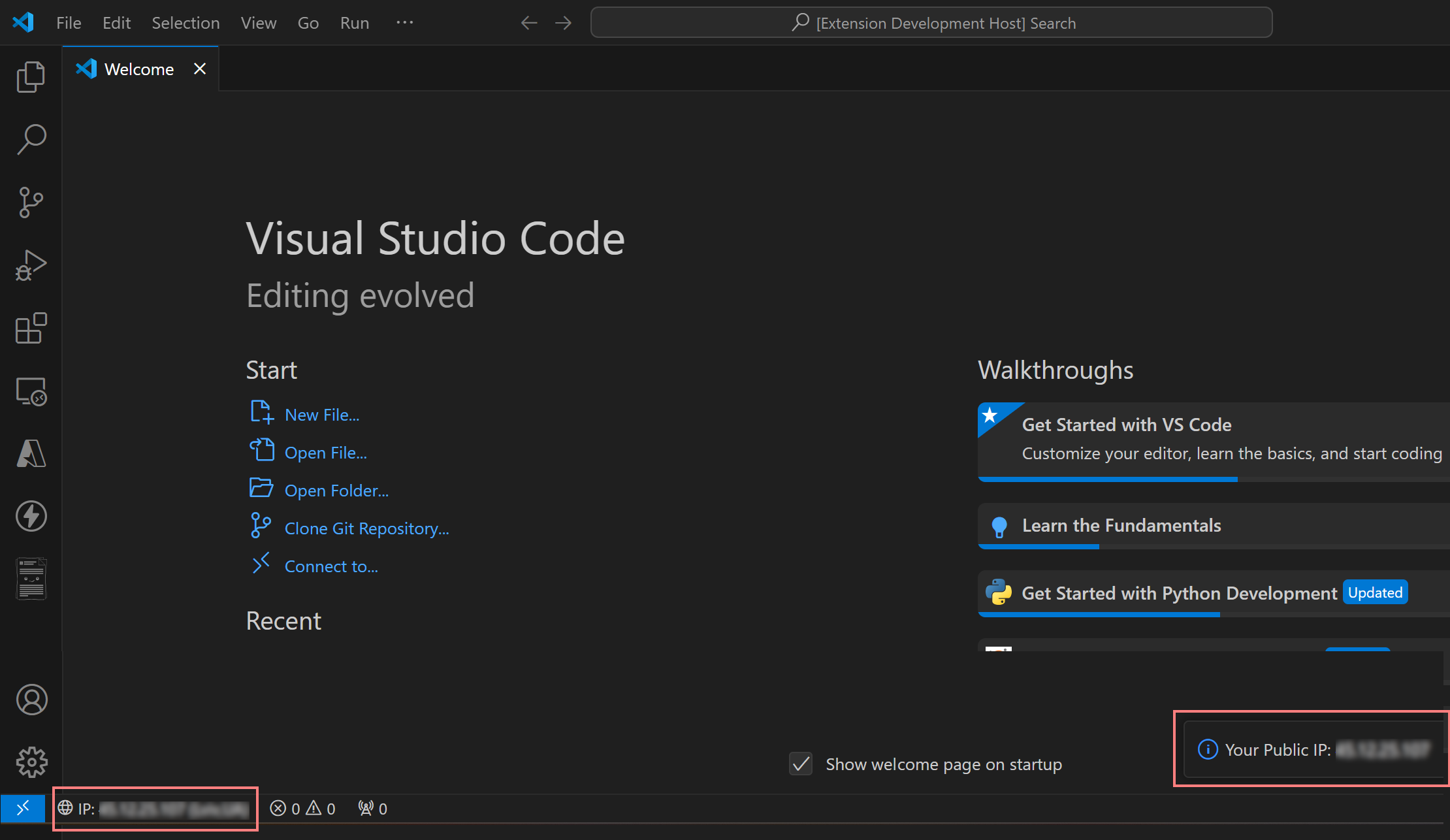Open the File menu
The height and width of the screenshot is (840, 1450).
pos(68,22)
